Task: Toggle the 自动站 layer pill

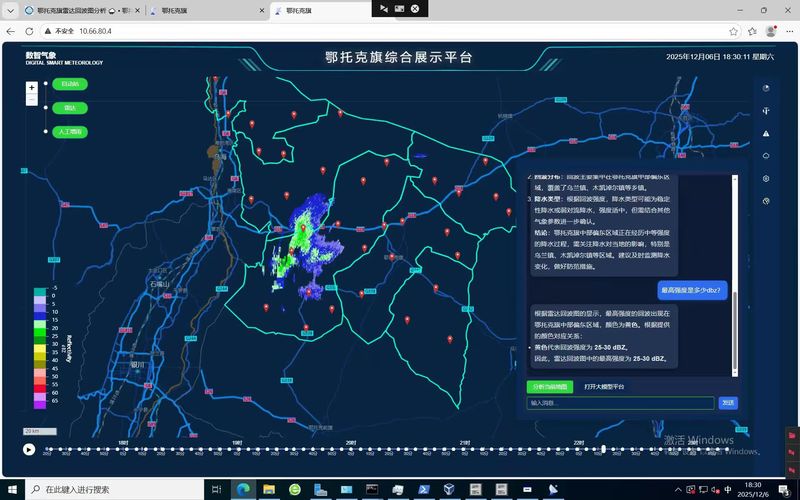Action: click(x=70, y=84)
